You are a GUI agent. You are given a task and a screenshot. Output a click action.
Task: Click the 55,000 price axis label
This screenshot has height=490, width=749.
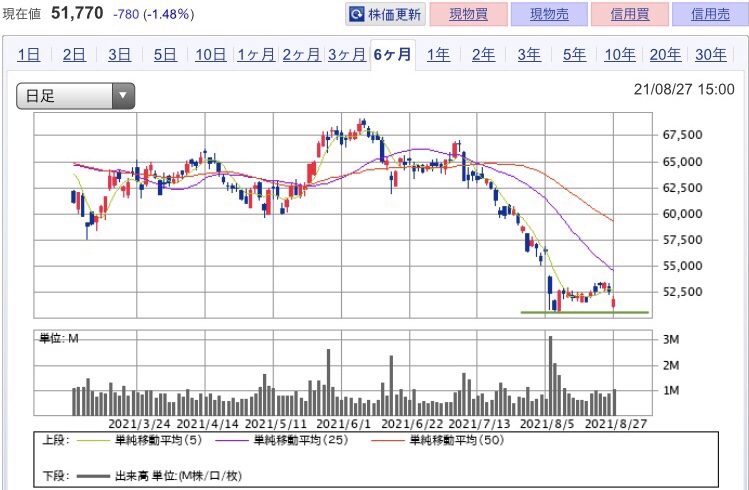coord(682,266)
